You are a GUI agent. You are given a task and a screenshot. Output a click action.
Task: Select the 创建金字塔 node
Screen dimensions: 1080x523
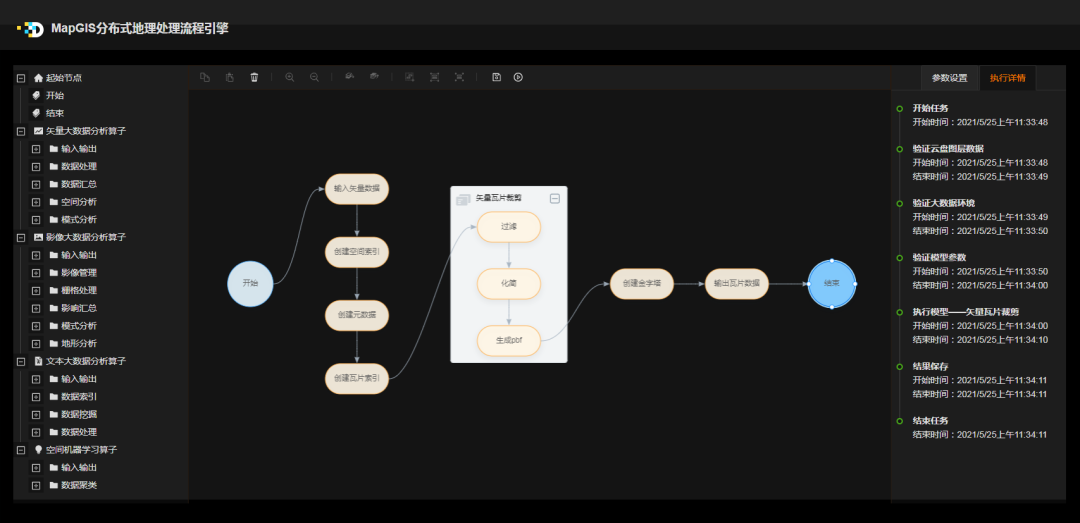pos(642,283)
